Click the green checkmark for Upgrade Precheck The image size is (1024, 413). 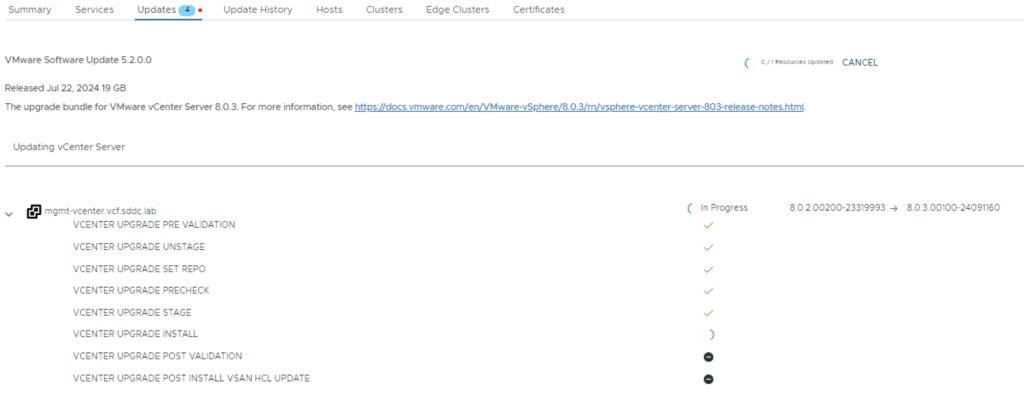click(x=708, y=291)
